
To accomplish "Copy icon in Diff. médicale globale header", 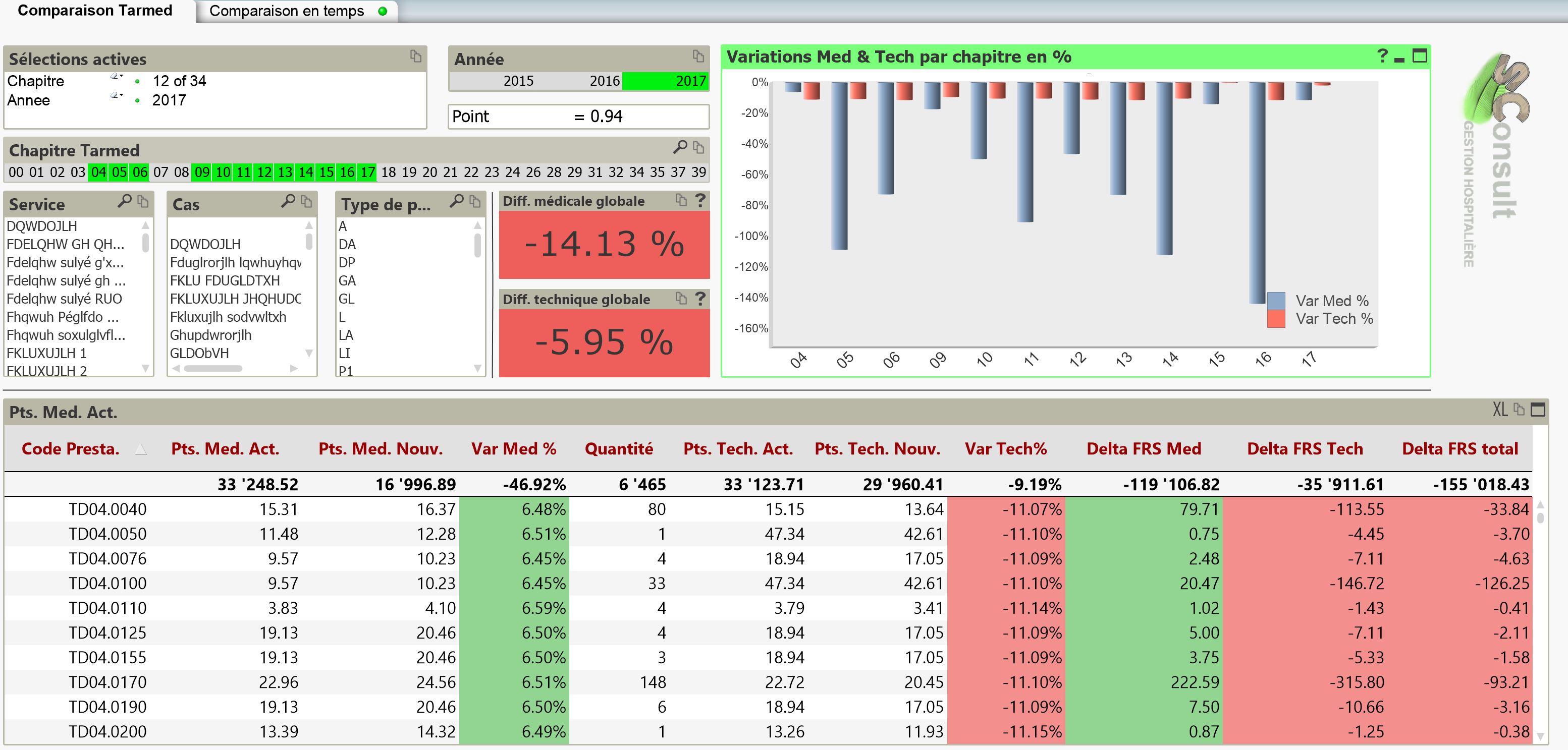I will click(681, 200).
